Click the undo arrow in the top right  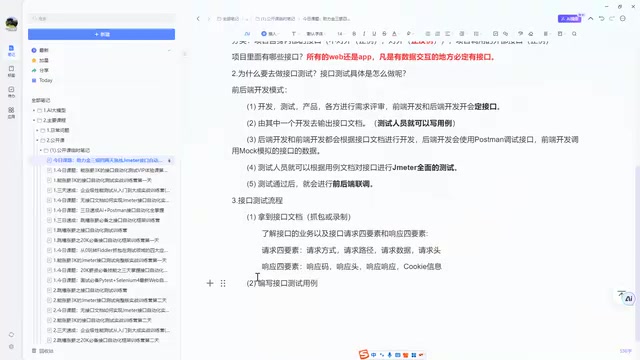[601, 19]
